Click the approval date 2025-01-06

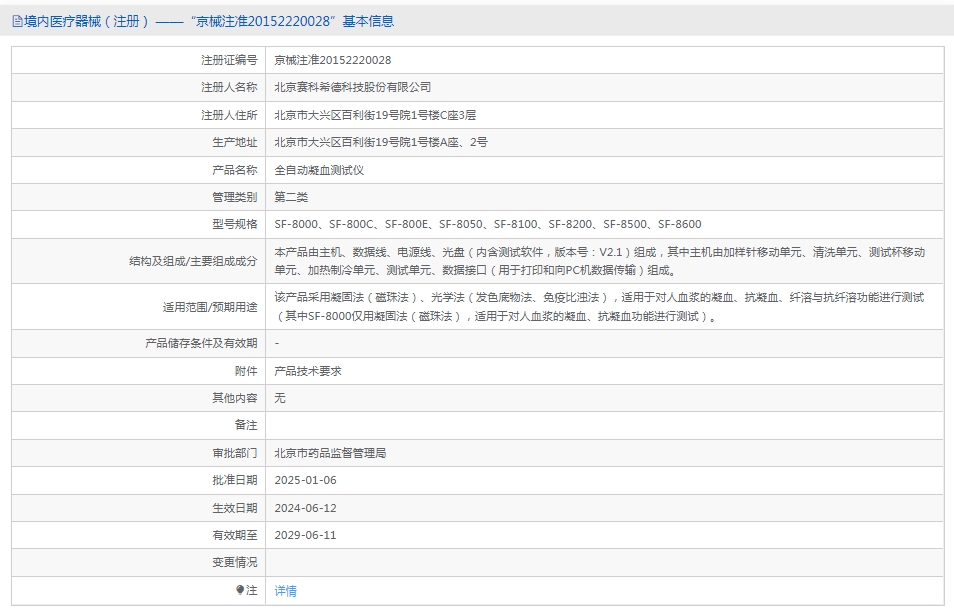tap(308, 480)
